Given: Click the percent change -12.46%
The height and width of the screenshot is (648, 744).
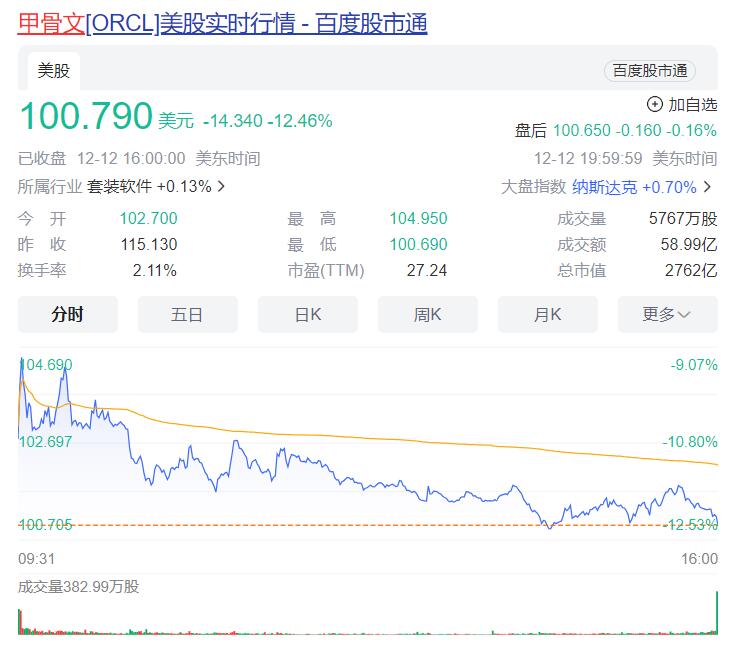Looking at the screenshot, I should (300, 121).
